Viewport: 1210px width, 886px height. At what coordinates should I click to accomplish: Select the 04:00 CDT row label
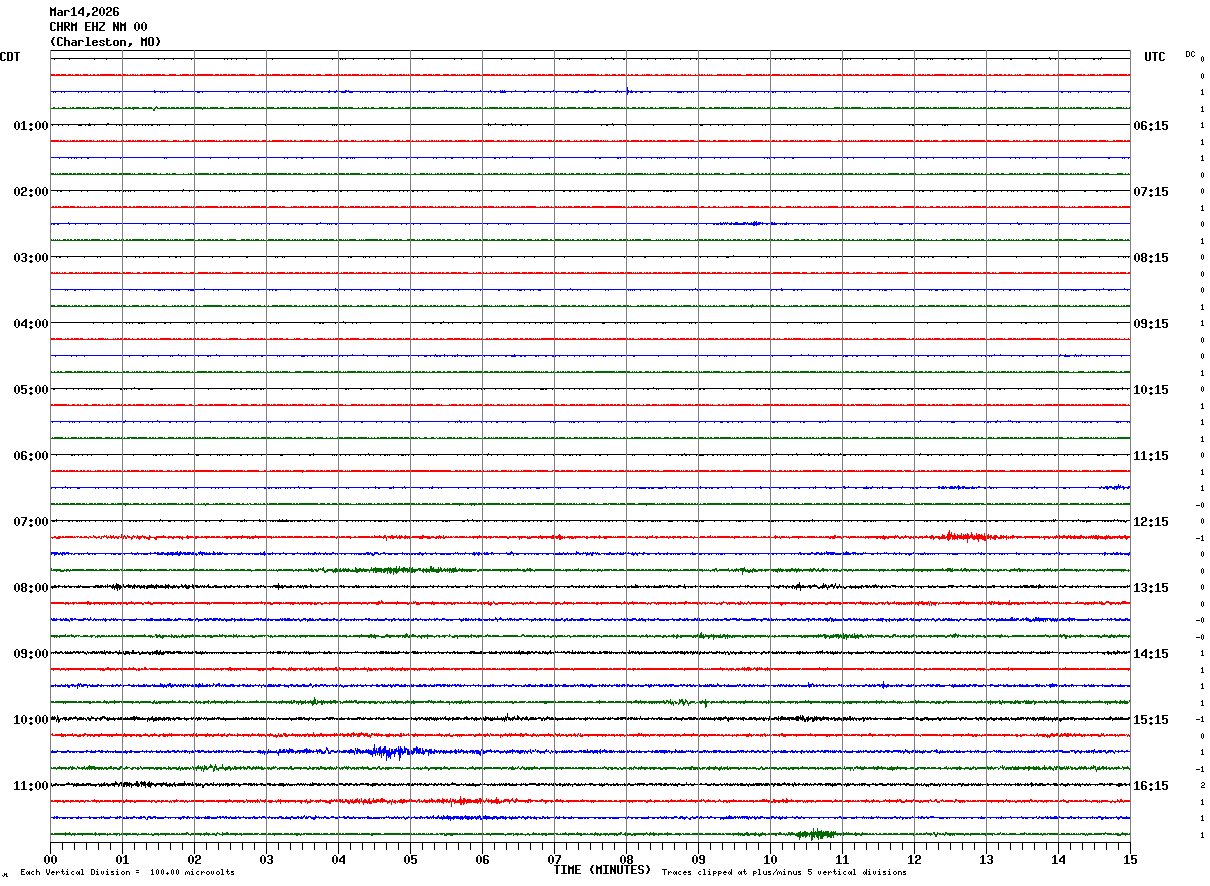tap(31, 324)
